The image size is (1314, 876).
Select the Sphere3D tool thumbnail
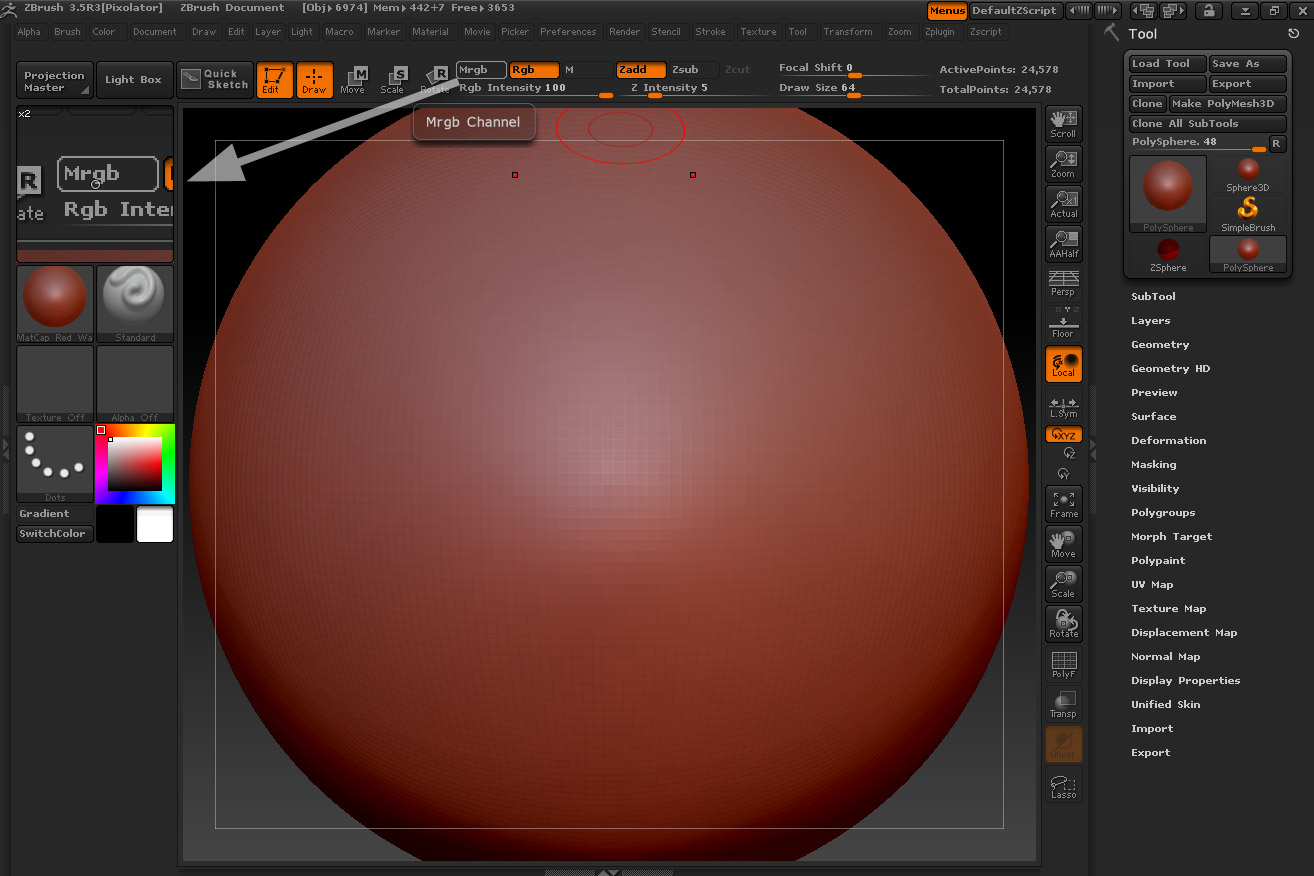coord(1248,174)
